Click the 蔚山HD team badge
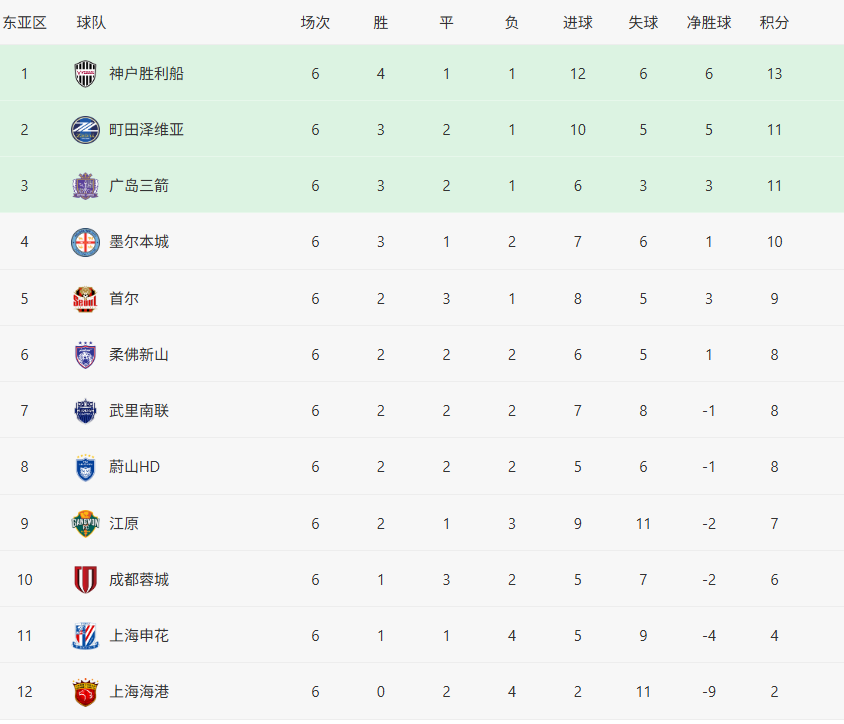This screenshot has width=844, height=724. (85, 467)
